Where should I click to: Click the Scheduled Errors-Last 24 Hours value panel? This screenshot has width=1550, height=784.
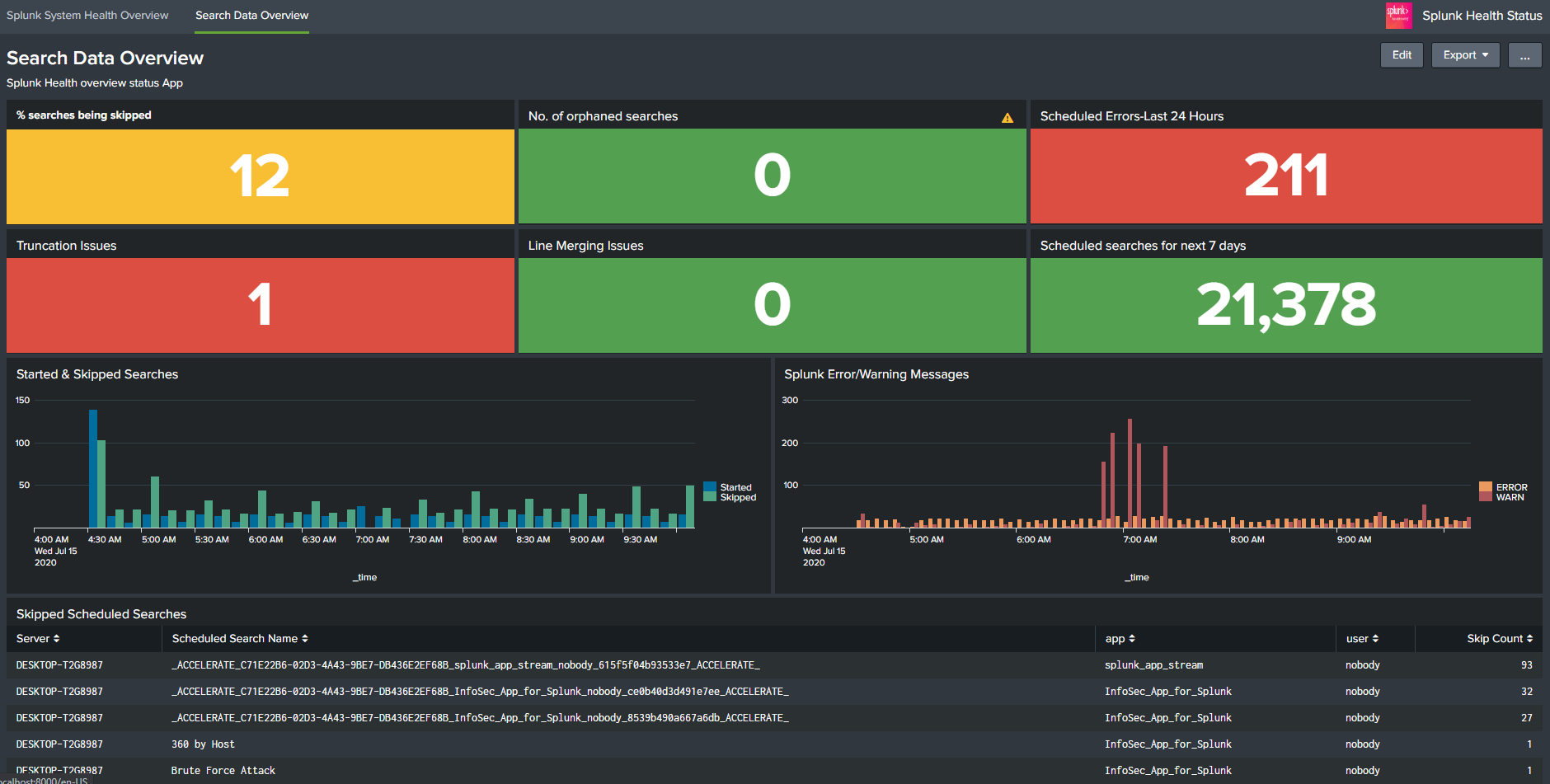point(1285,175)
